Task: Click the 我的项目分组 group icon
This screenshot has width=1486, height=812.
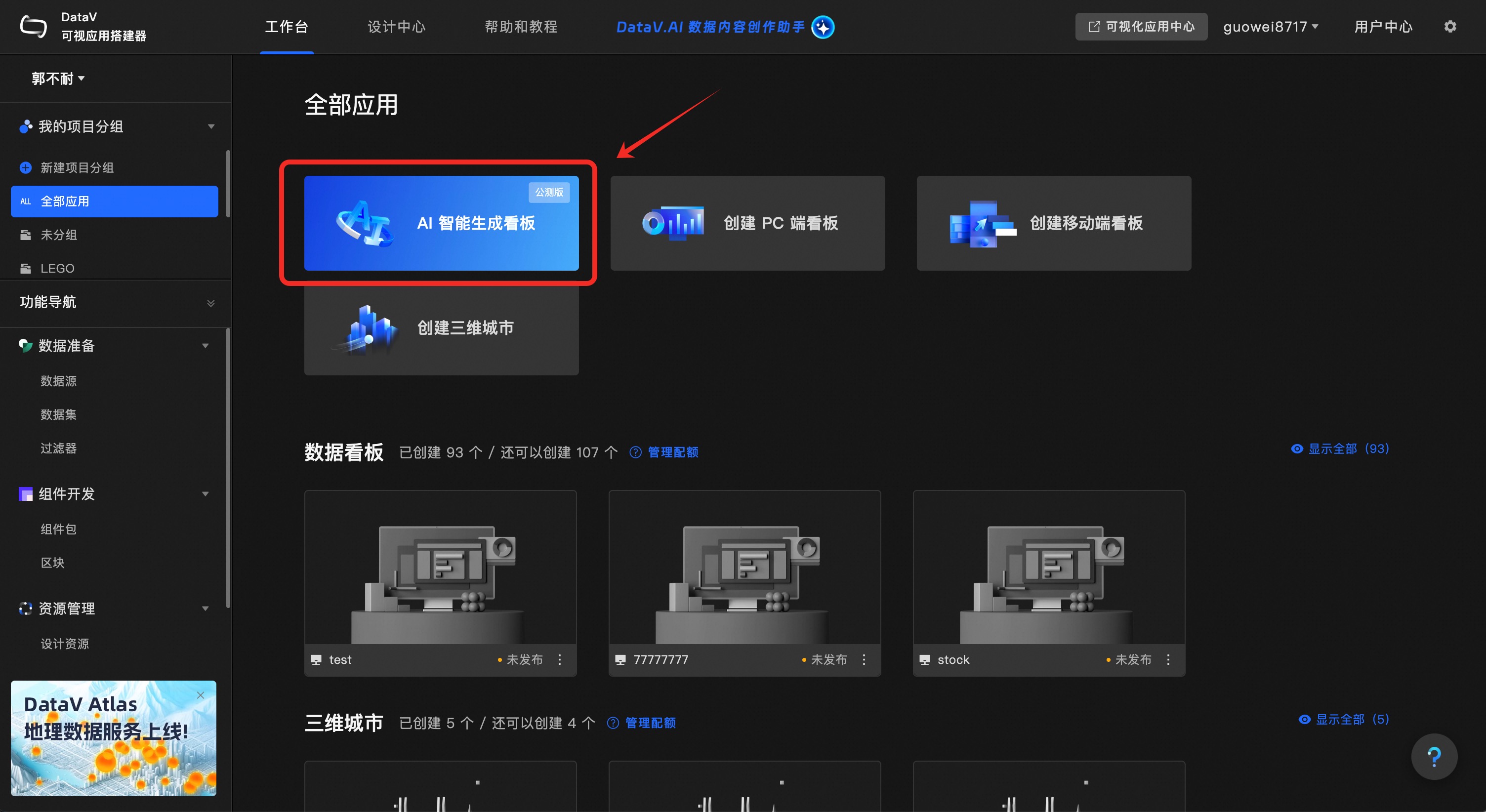Action: point(25,126)
